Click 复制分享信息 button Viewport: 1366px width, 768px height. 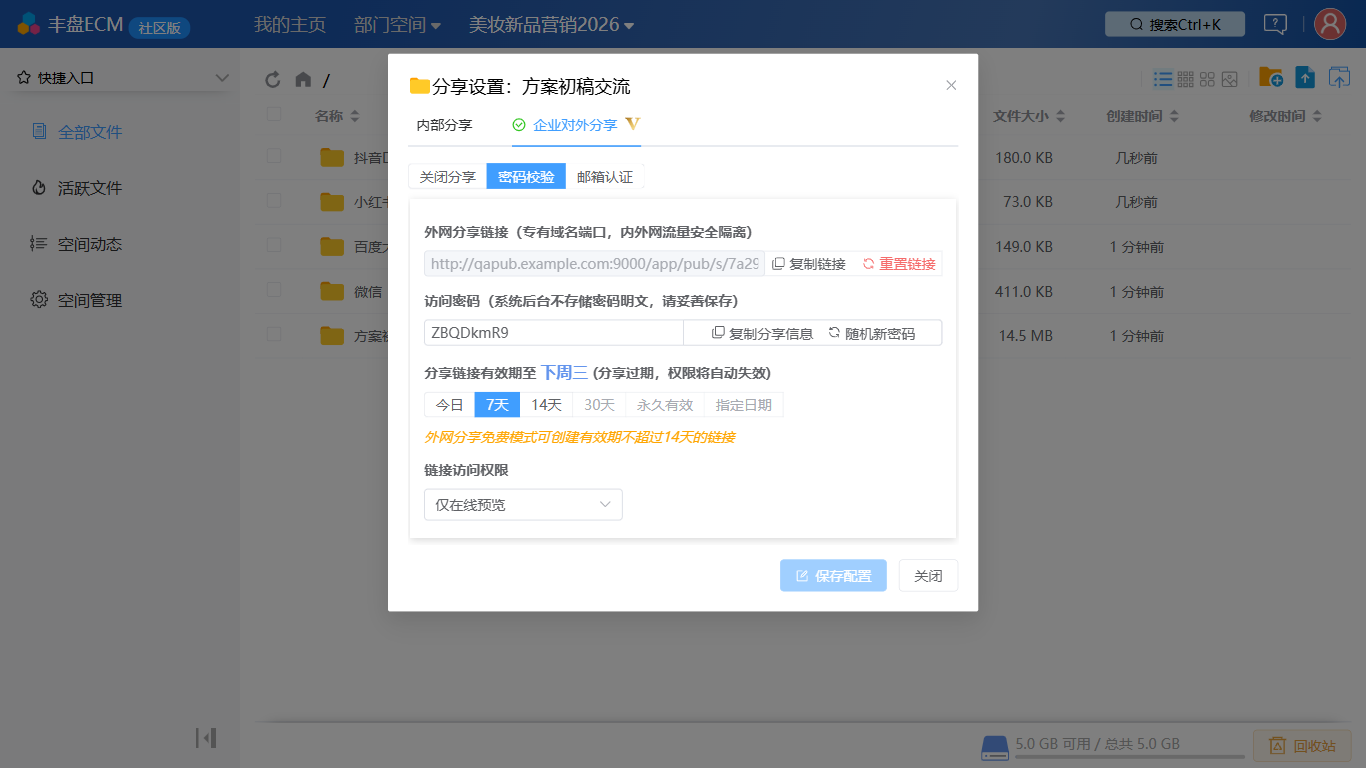[x=762, y=333]
